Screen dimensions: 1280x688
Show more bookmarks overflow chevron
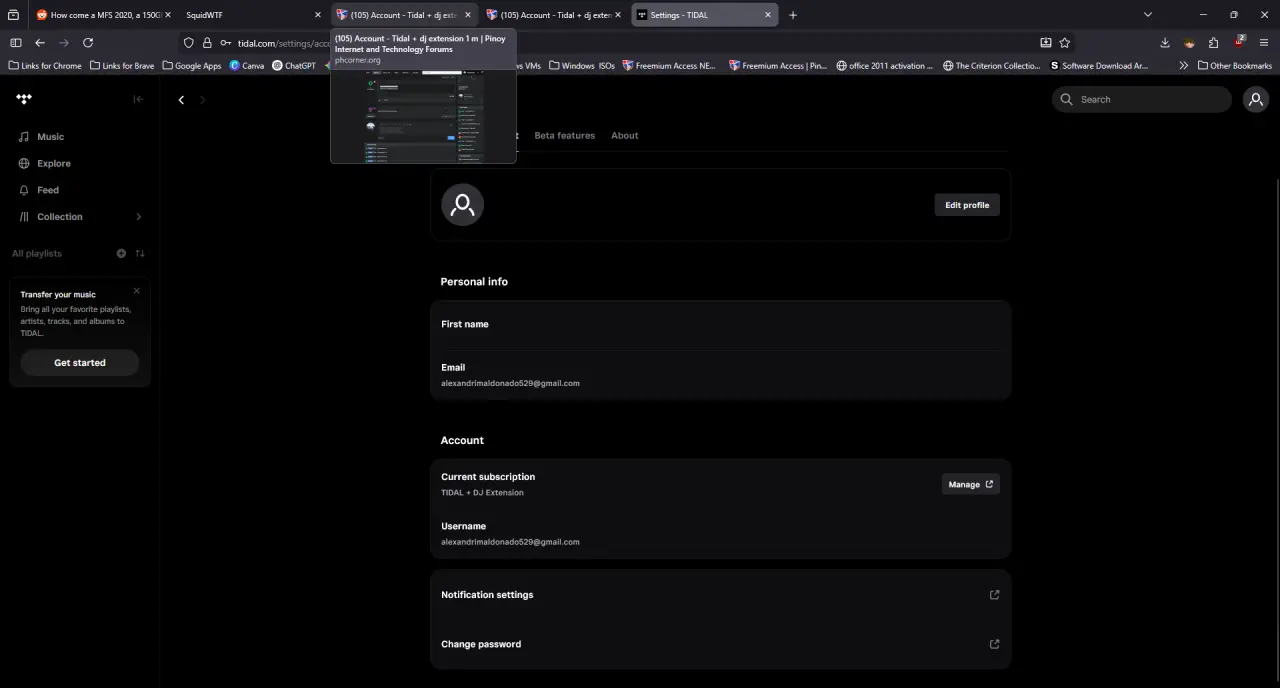(x=1184, y=66)
